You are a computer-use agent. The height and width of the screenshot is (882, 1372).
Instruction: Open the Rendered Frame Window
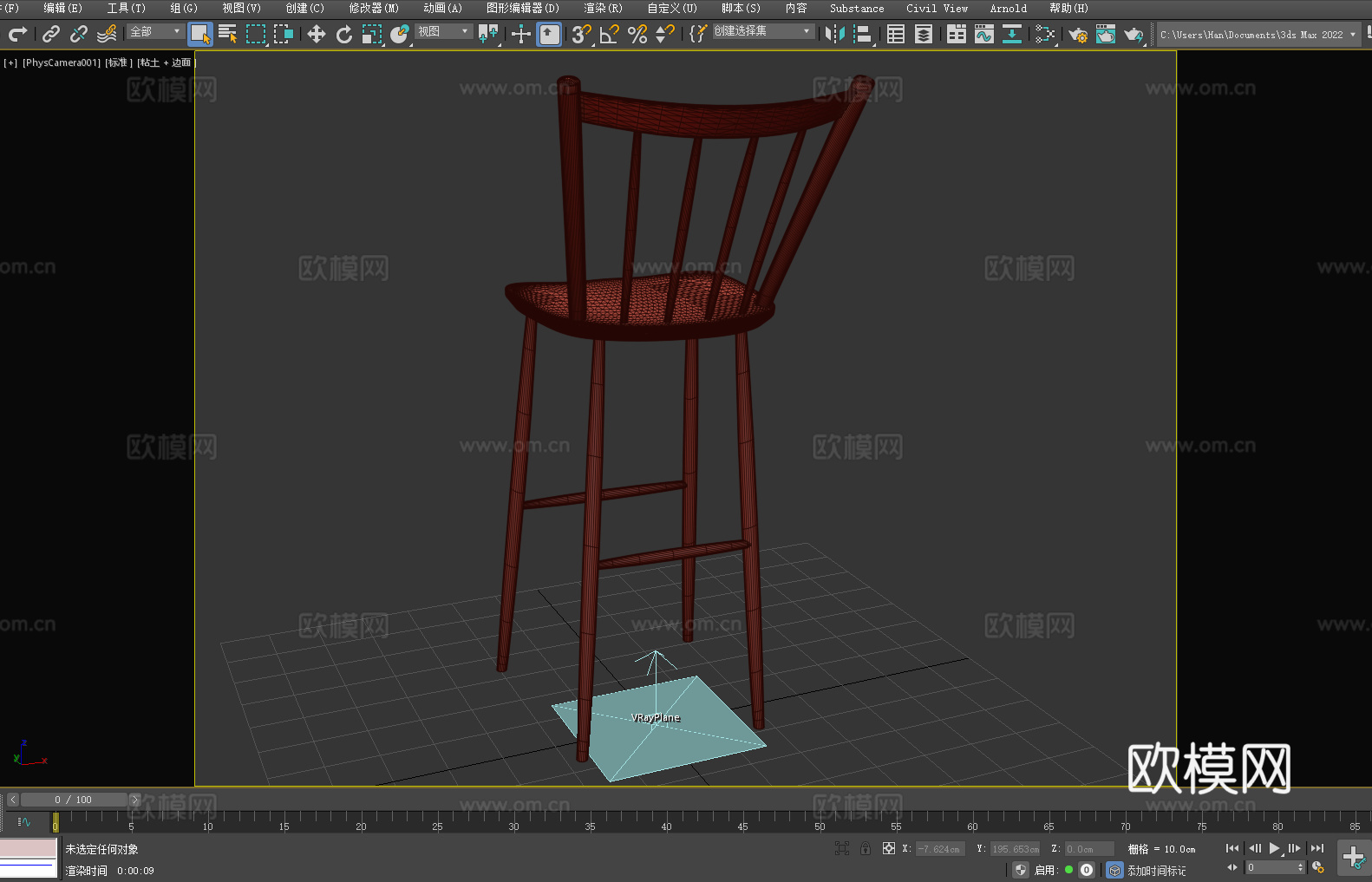(1106, 34)
